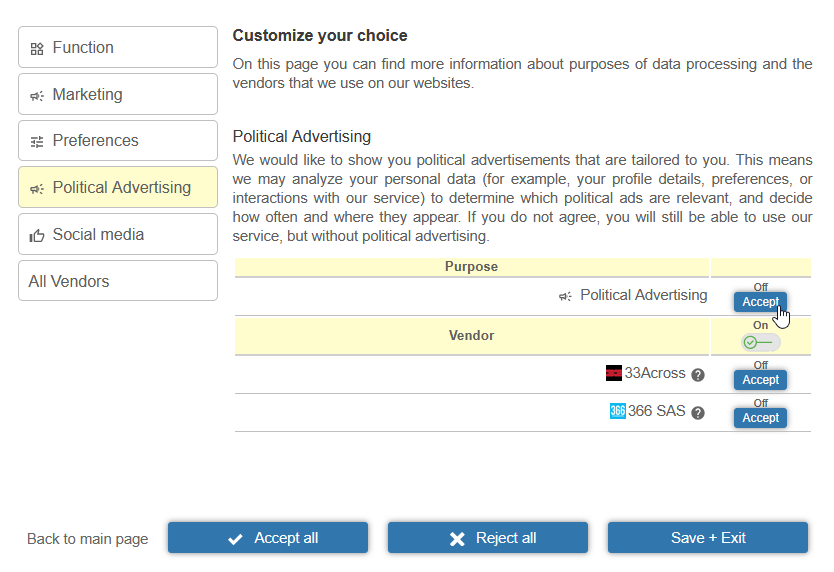This screenshot has width=834, height=572.
Task: Select the Political Advertising sidebar tab
Action: coord(118,188)
